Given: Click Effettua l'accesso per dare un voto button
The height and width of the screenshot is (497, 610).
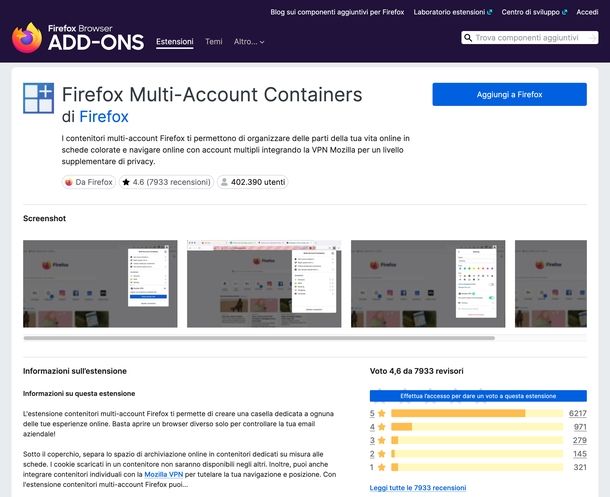Looking at the screenshot, I should tap(478, 396).
